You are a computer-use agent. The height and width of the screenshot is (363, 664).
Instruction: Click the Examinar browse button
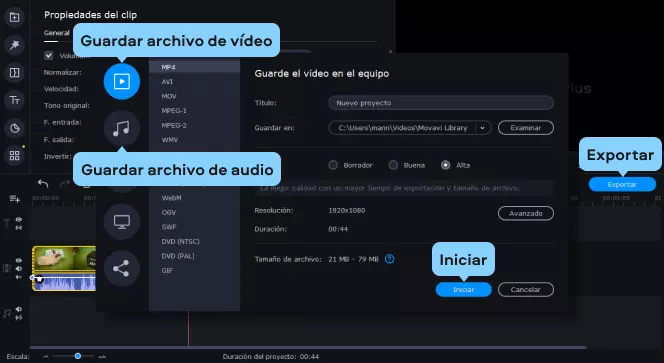(526, 128)
